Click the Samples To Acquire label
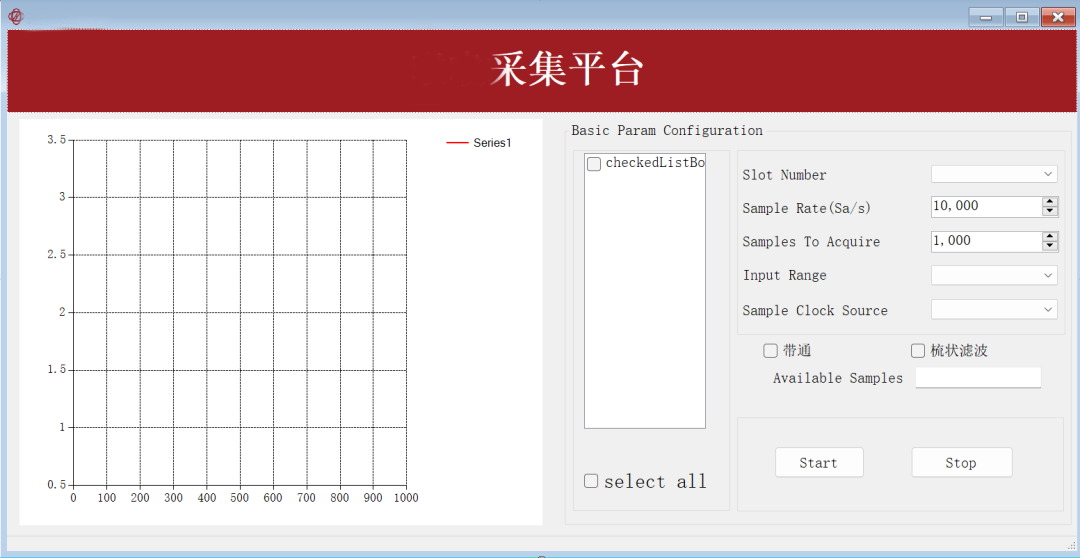1080x558 pixels. (x=811, y=242)
